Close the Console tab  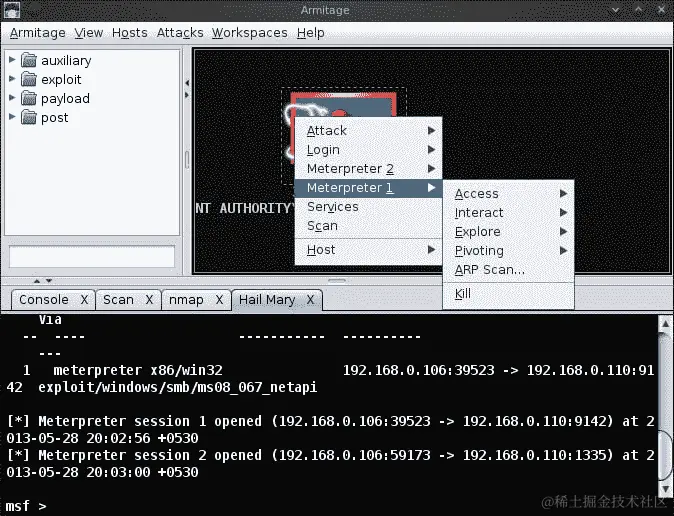pos(84,299)
